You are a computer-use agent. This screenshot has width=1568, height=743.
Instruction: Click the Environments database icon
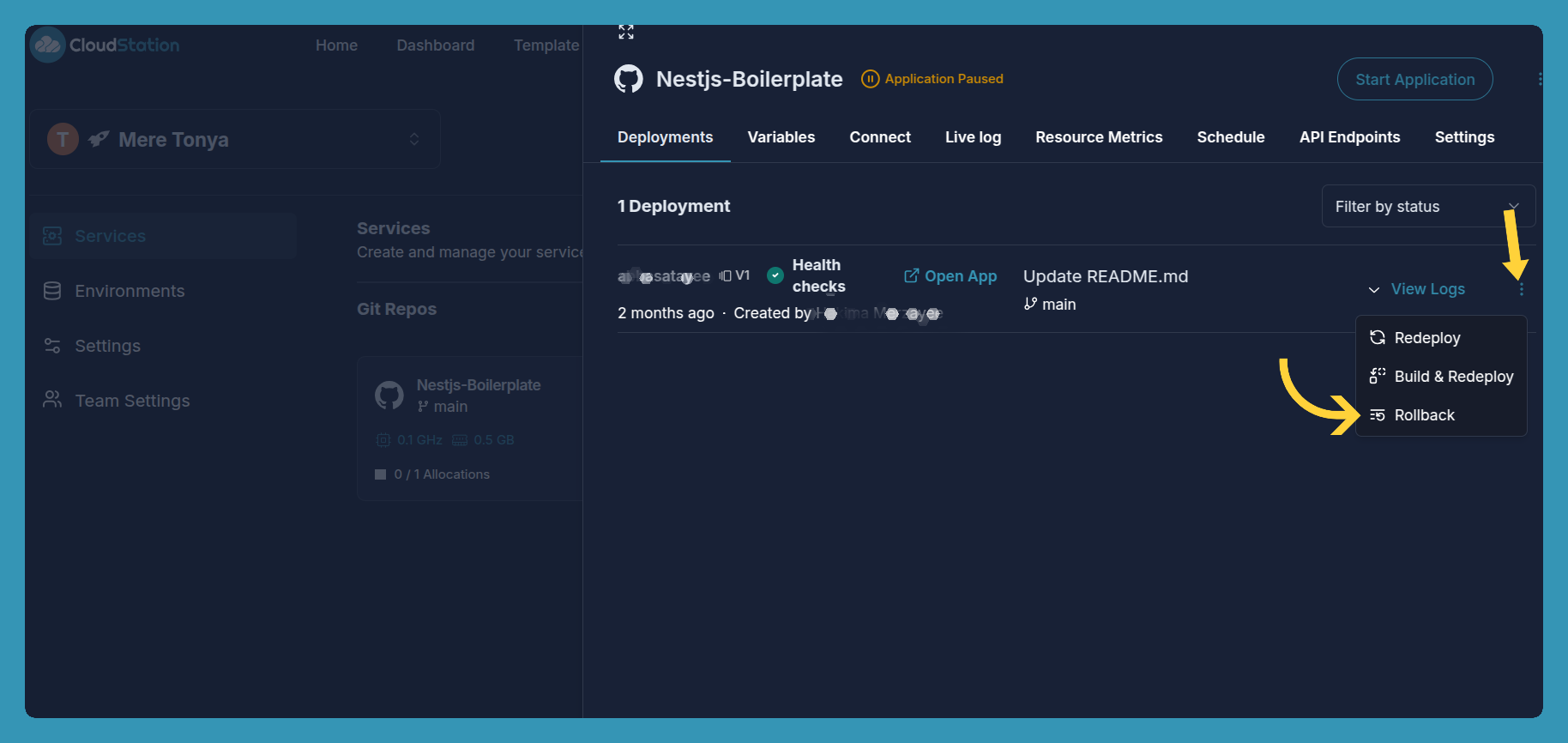coord(52,291)
